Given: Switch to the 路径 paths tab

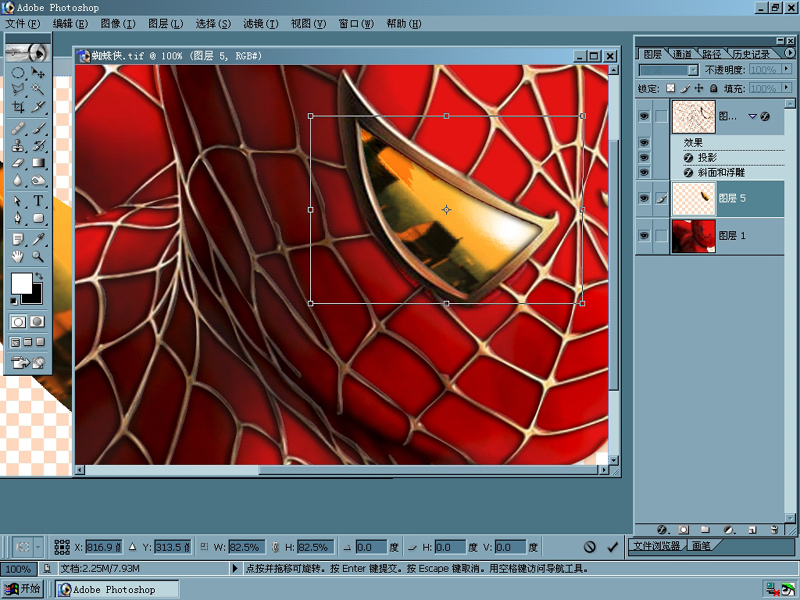Looking at the screenshot, I should [x=712, y=54].
